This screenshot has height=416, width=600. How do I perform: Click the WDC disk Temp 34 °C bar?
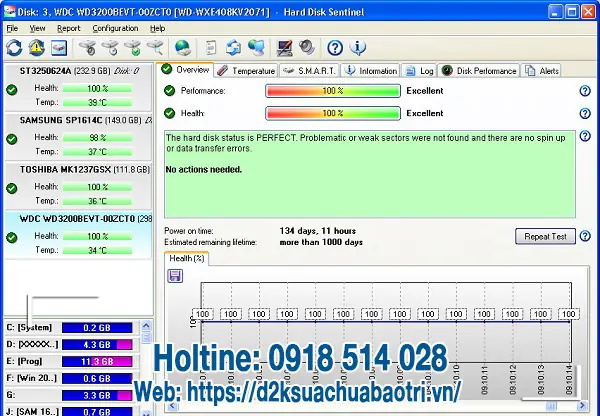tap(97, 251)
